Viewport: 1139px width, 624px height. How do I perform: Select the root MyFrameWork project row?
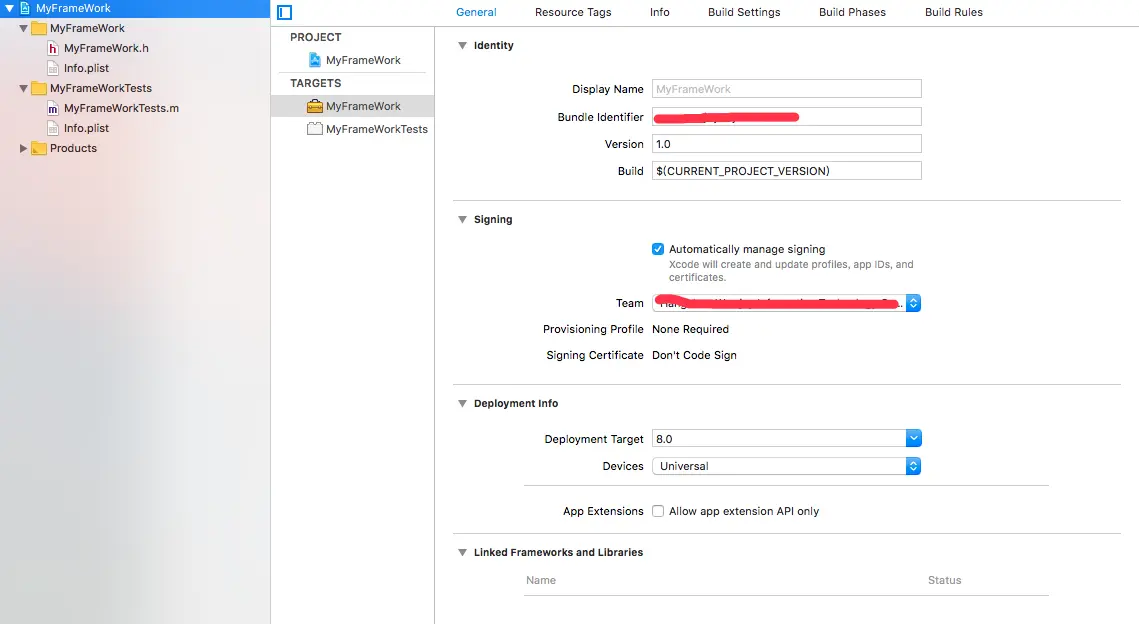[135, 9]
